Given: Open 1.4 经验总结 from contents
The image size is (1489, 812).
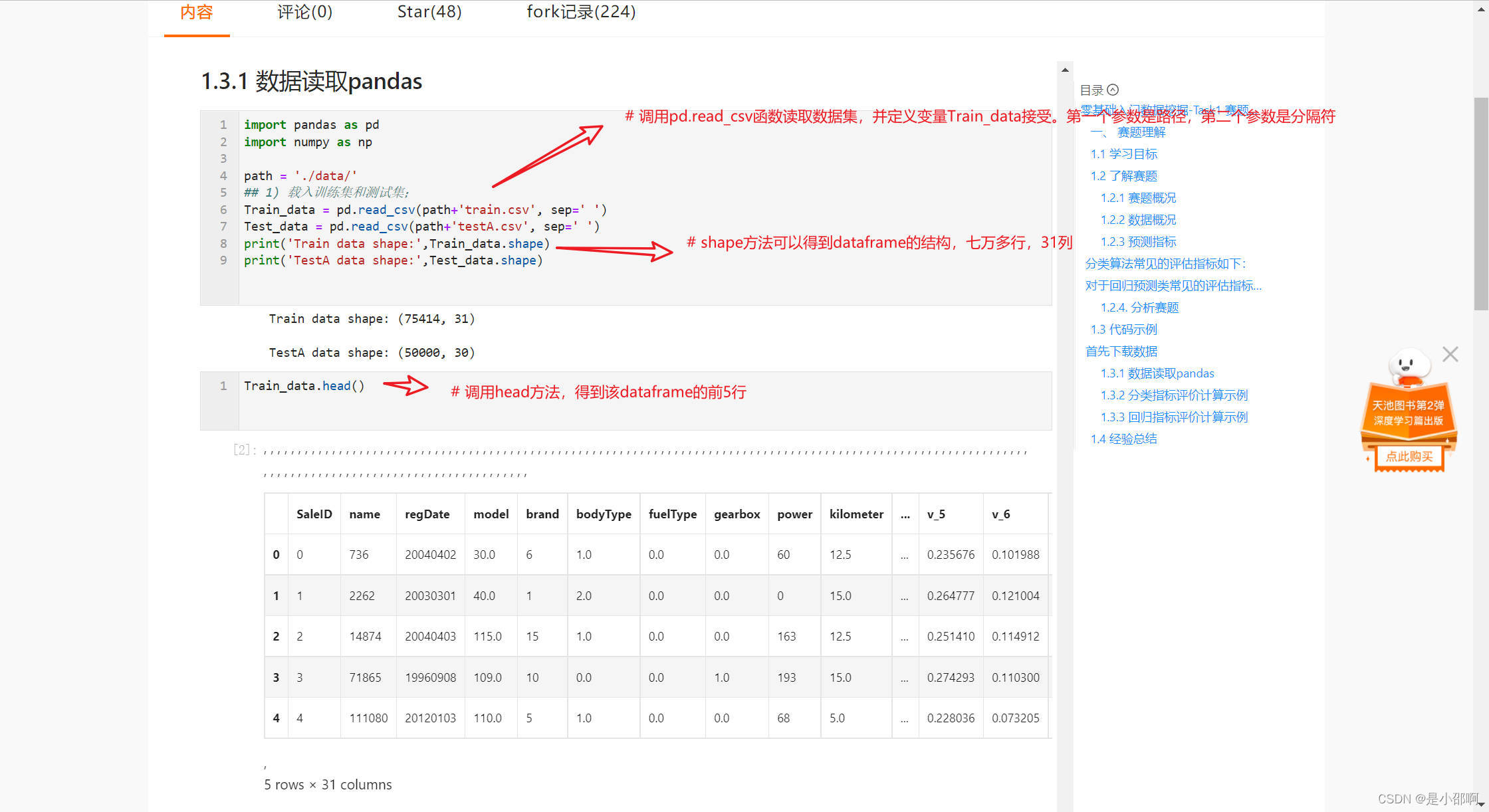Looking at the screenshot, I should point(1123,439).
